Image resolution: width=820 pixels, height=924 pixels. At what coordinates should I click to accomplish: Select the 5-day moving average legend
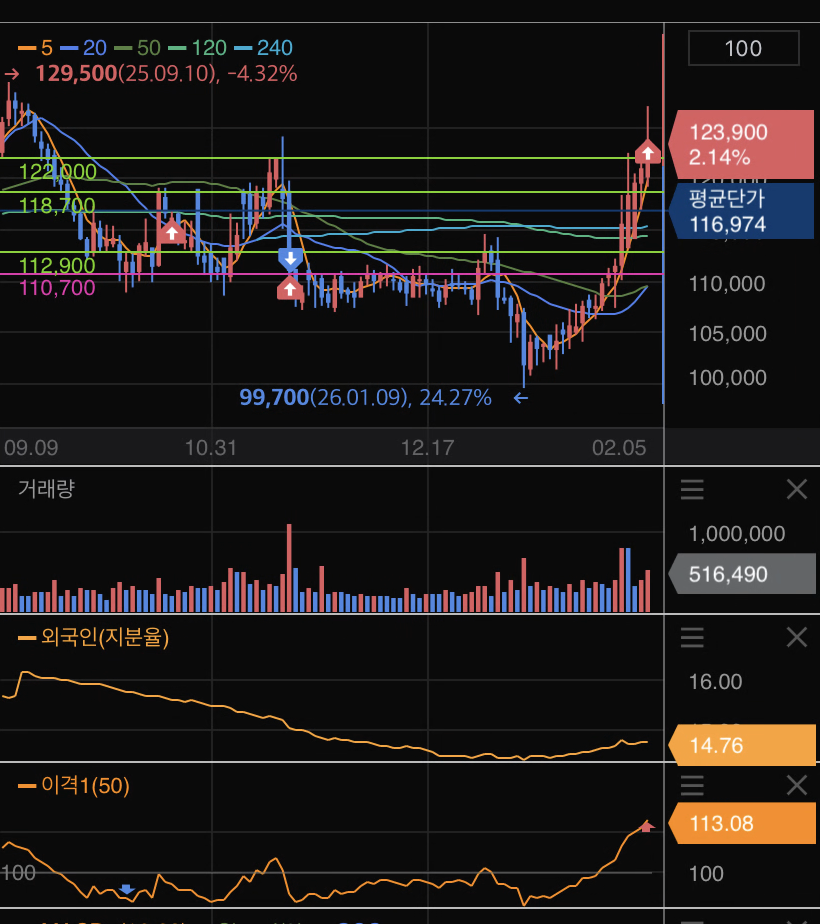coord(35,48)
